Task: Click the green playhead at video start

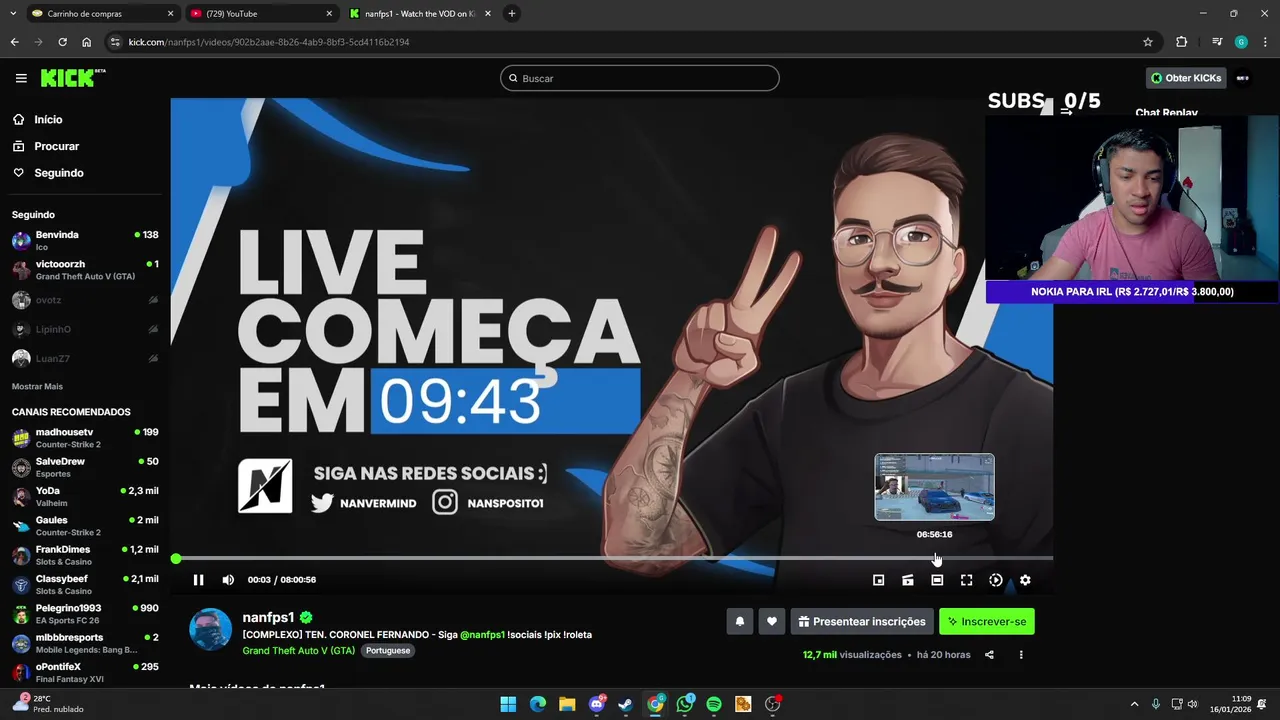Action: click(176, 559)
